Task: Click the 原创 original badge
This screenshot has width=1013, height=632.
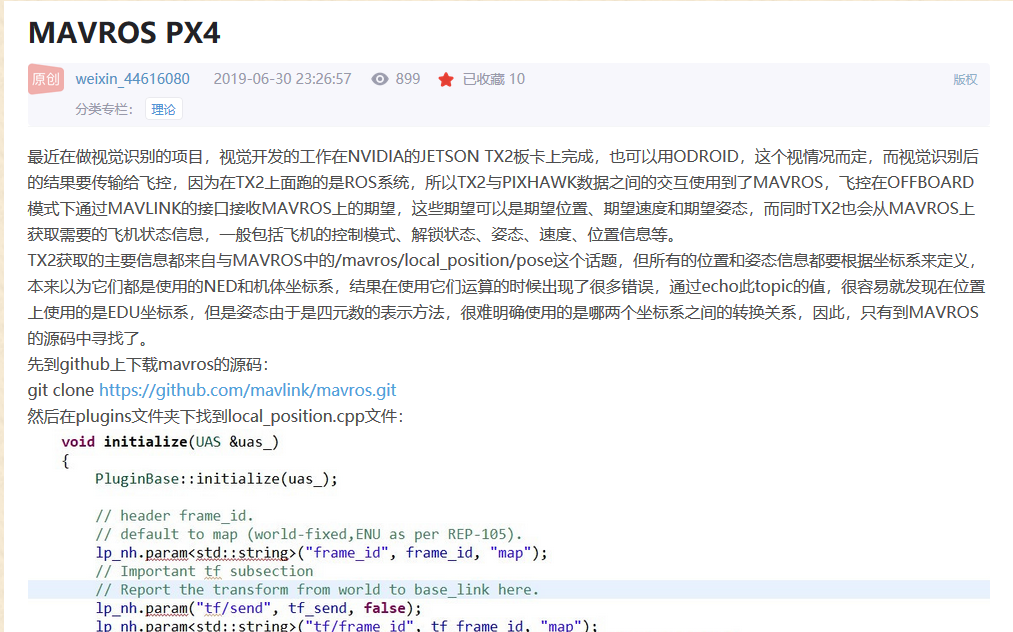Action: [x=46, y=79]
